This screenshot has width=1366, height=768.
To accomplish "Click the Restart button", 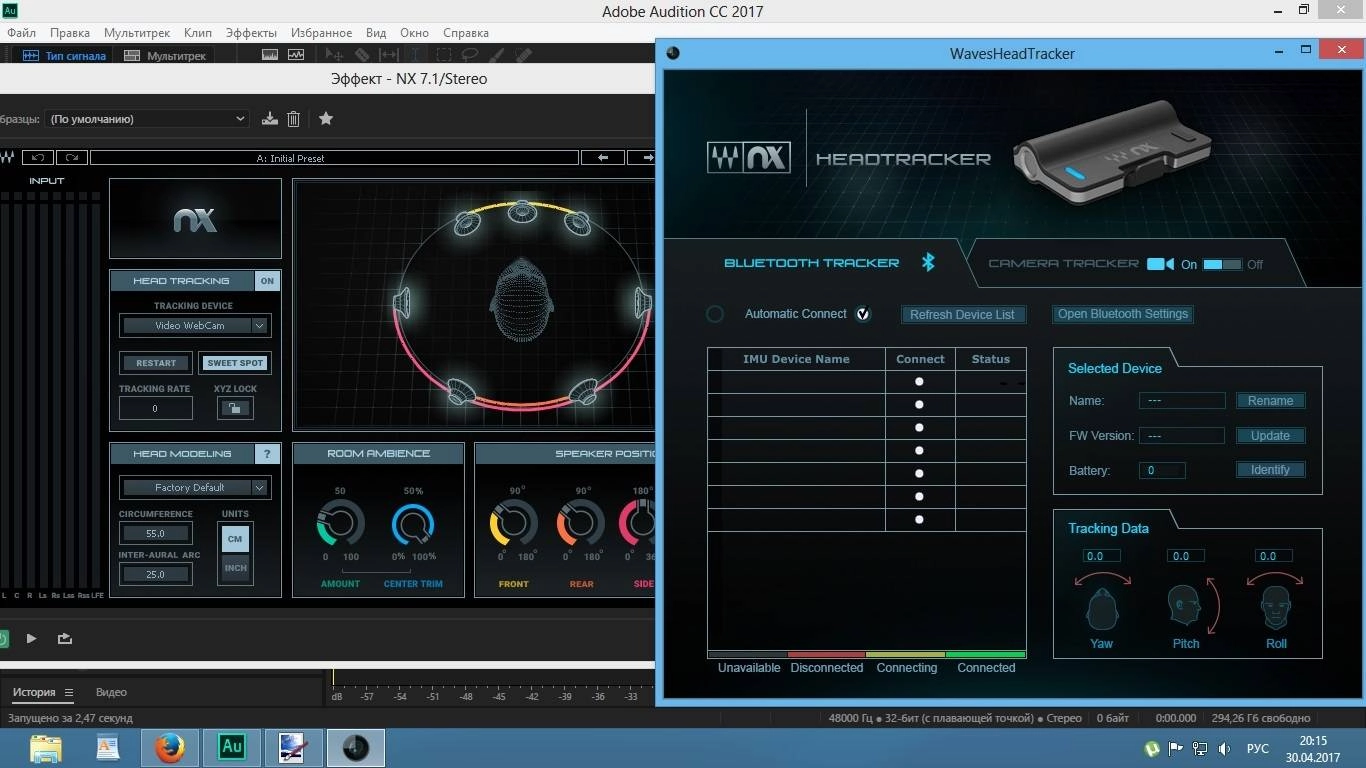I will pos(155,363).
